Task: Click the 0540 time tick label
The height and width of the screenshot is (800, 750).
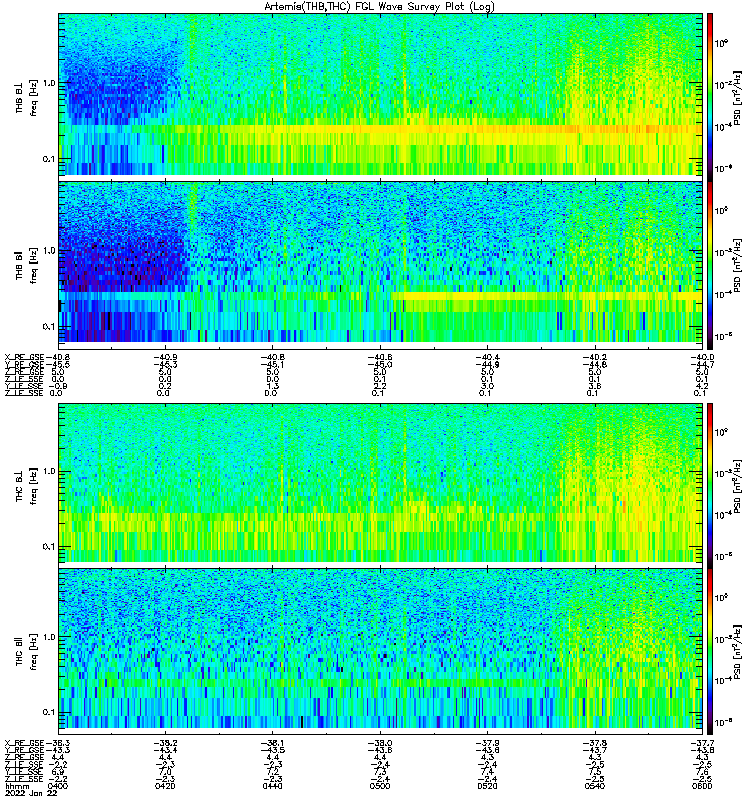Action: pyautogui.click(x=594, y=786)
